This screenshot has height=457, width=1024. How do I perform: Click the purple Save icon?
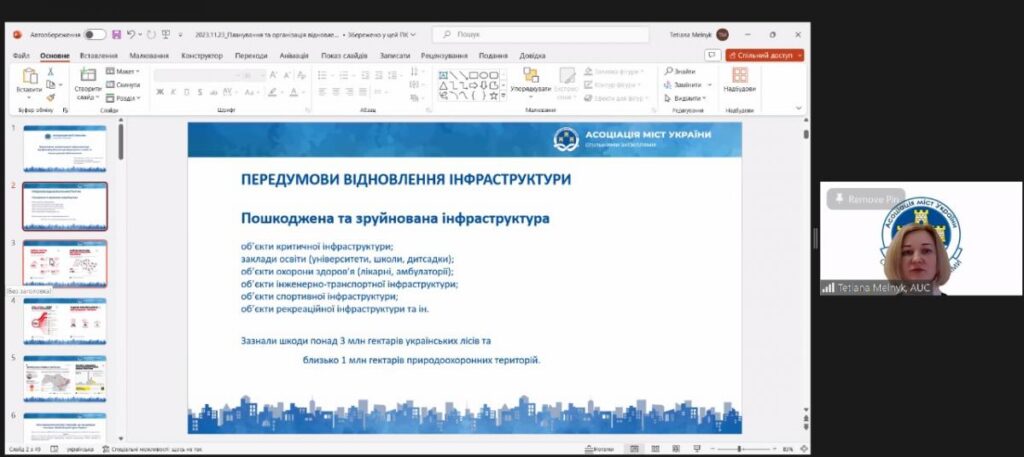116,35
